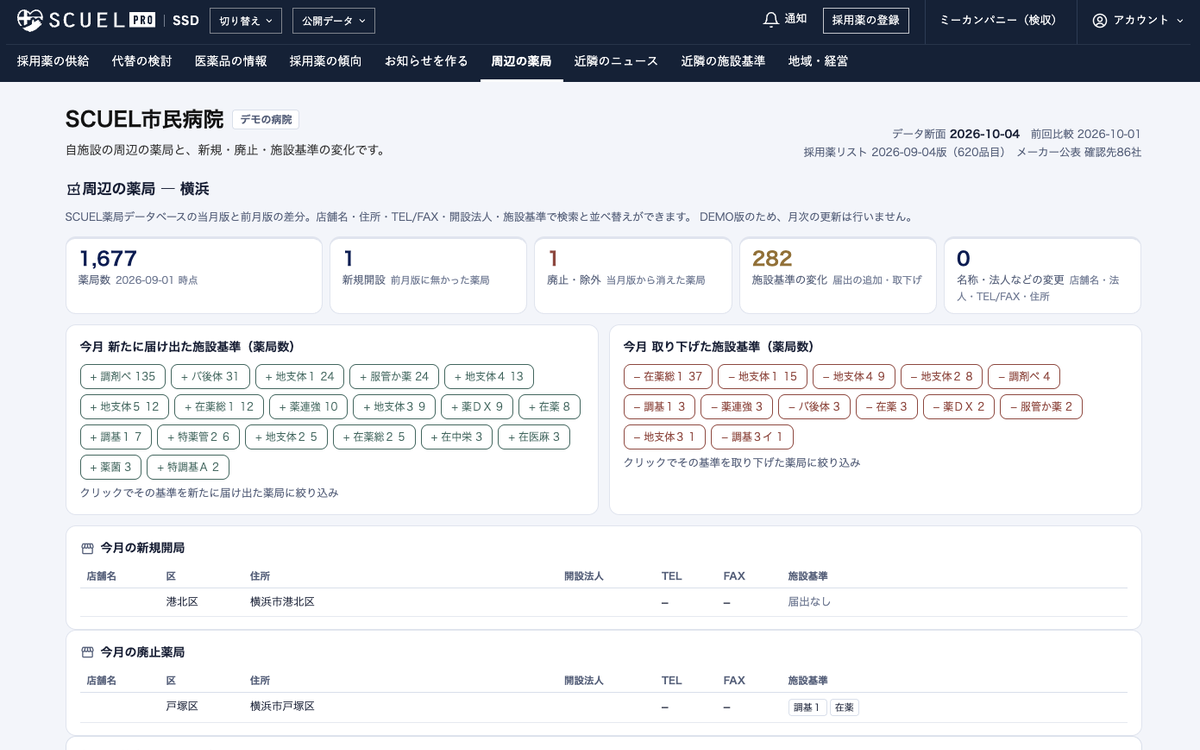Viewport: 1200px width, 750px height.
Task: Open the 切り替え dropdown
Action: [x=246, y=20]
